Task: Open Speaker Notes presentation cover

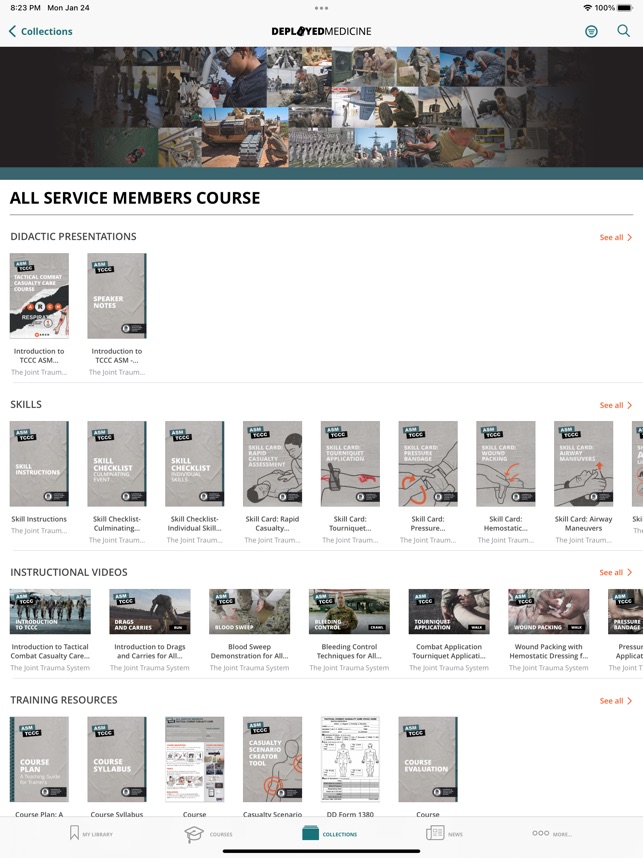Action: [x=117, y=295]
